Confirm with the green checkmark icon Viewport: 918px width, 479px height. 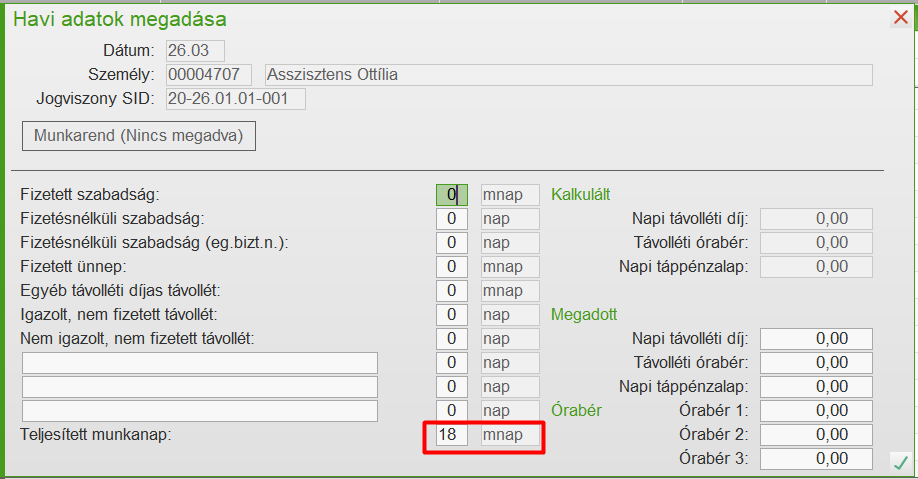point(901,462)
